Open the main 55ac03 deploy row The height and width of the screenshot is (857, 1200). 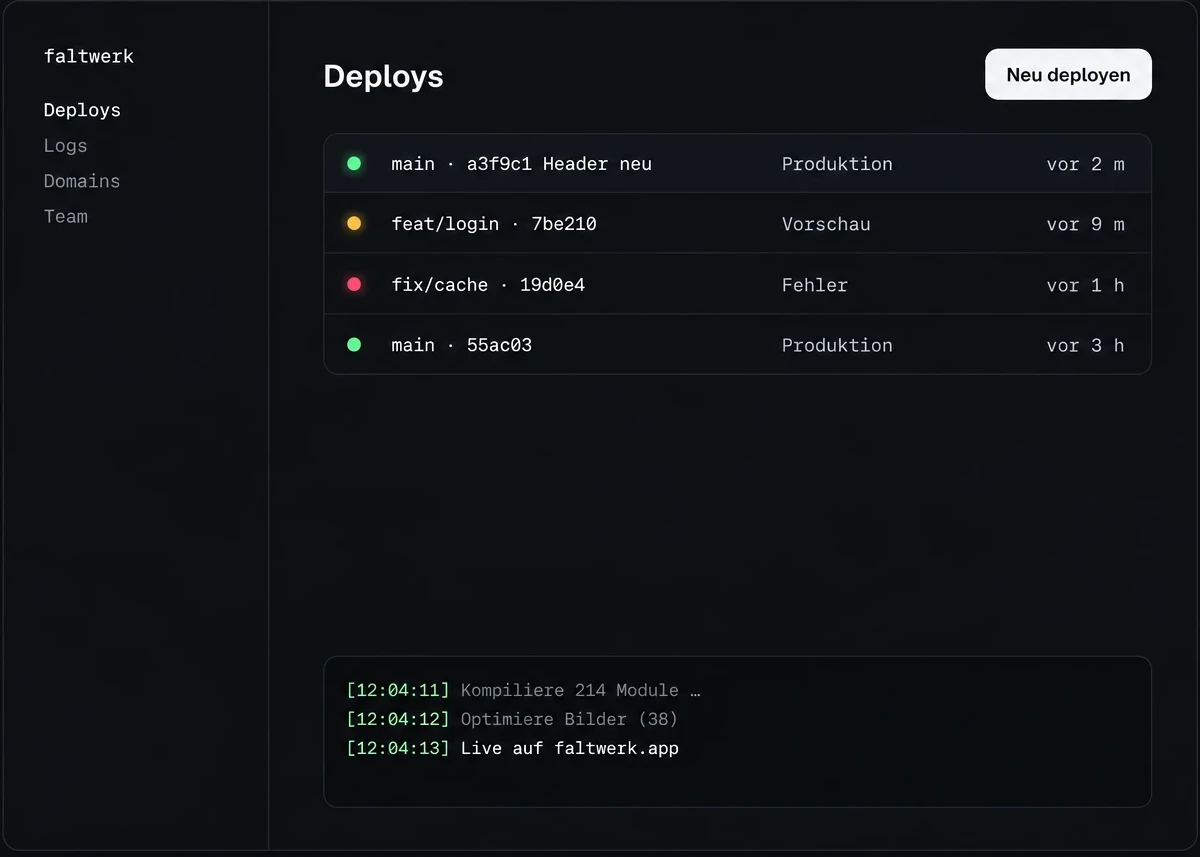point(737,345)
